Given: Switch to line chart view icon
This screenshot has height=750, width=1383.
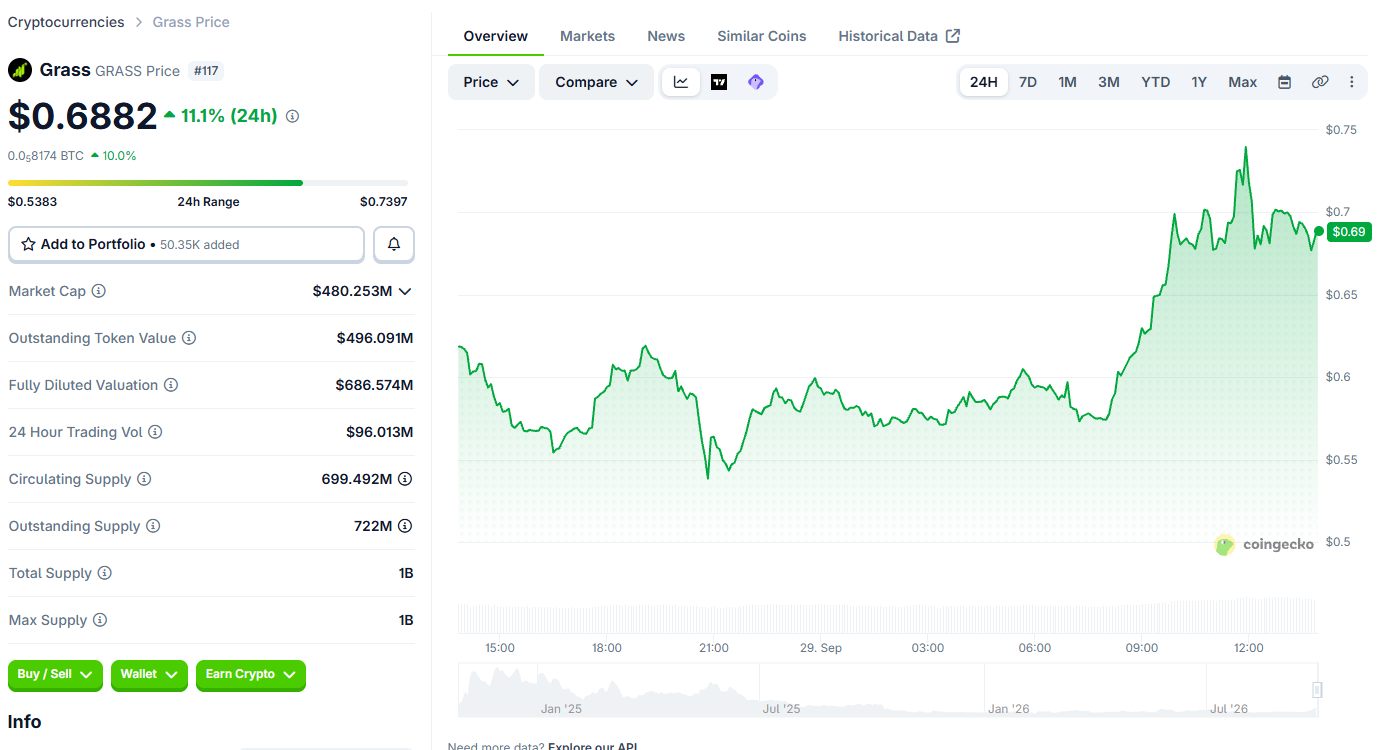Looking at the screenshot, I should coord(681,82).
